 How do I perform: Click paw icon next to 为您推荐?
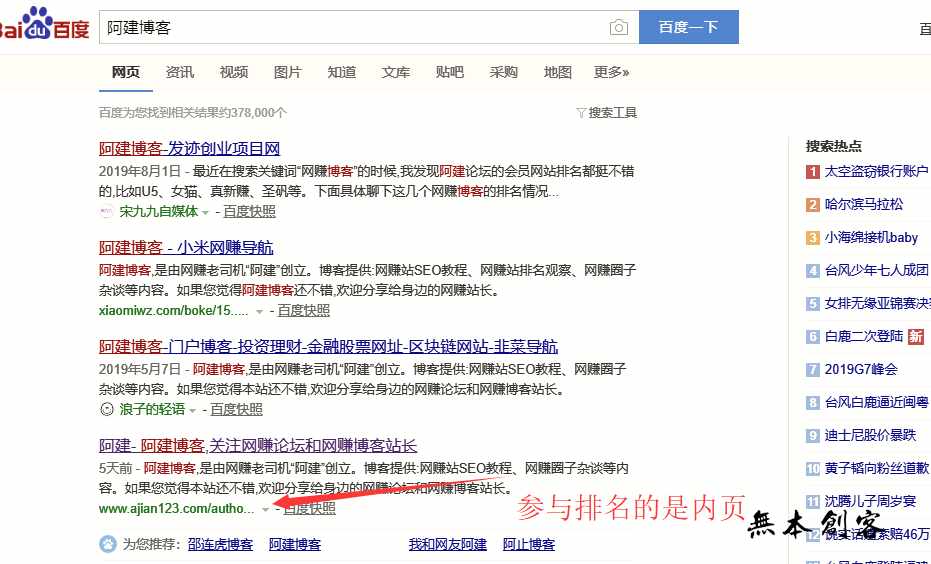tap(107, 543)
